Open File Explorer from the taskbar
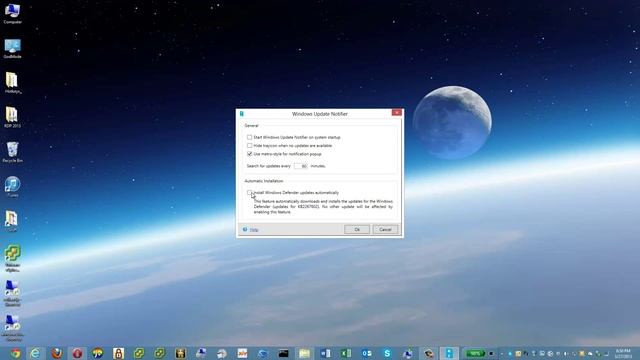 [x=304, y=353]
